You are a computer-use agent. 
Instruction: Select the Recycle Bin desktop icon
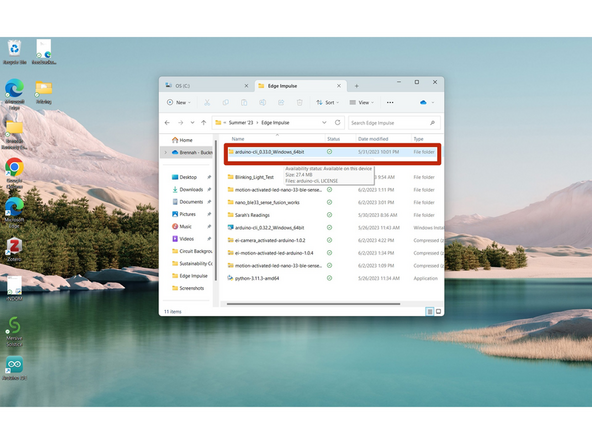(x=14, y=52)
